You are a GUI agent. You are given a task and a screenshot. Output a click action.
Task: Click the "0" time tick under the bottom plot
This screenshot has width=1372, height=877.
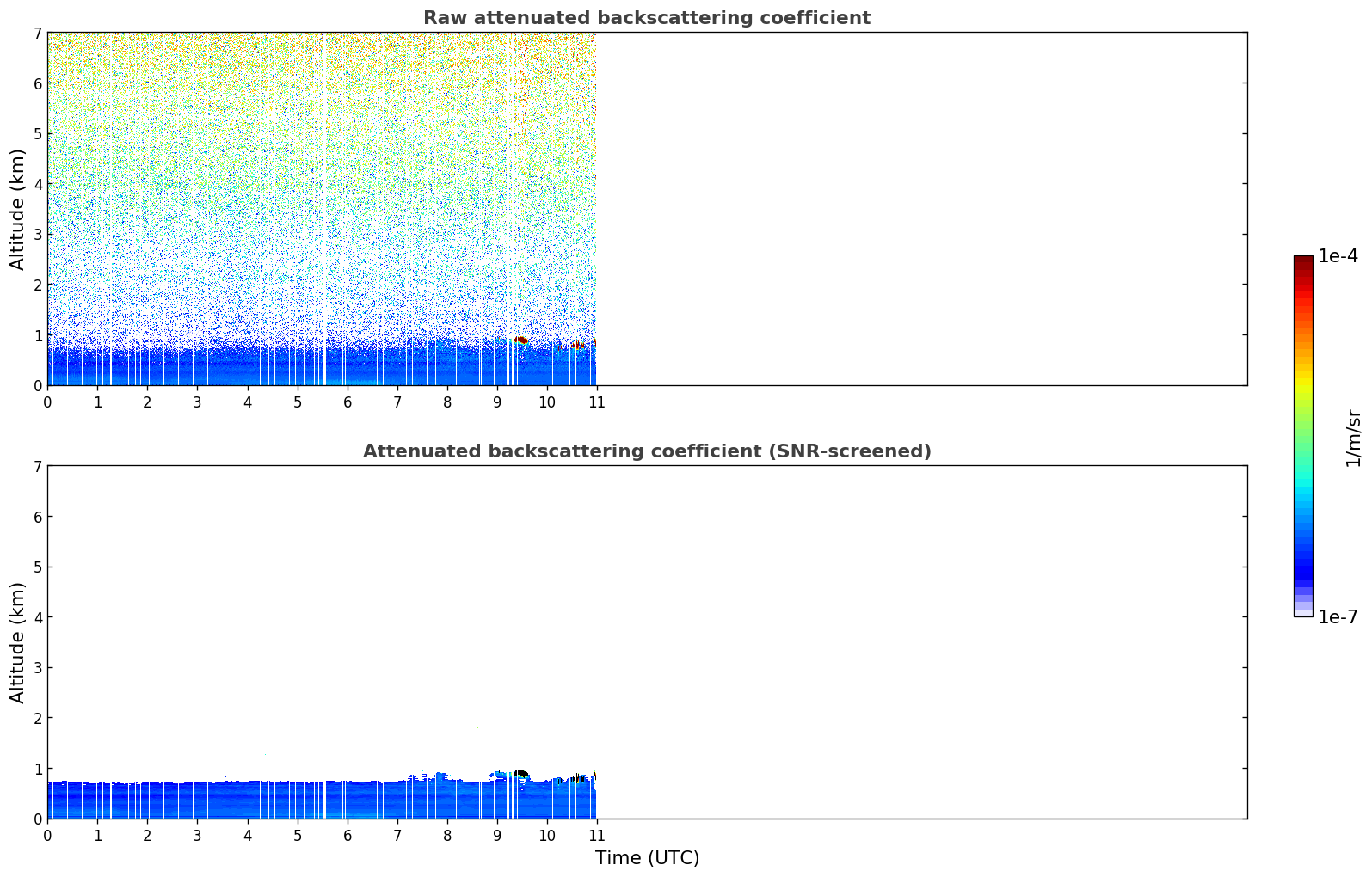[47, 836]
